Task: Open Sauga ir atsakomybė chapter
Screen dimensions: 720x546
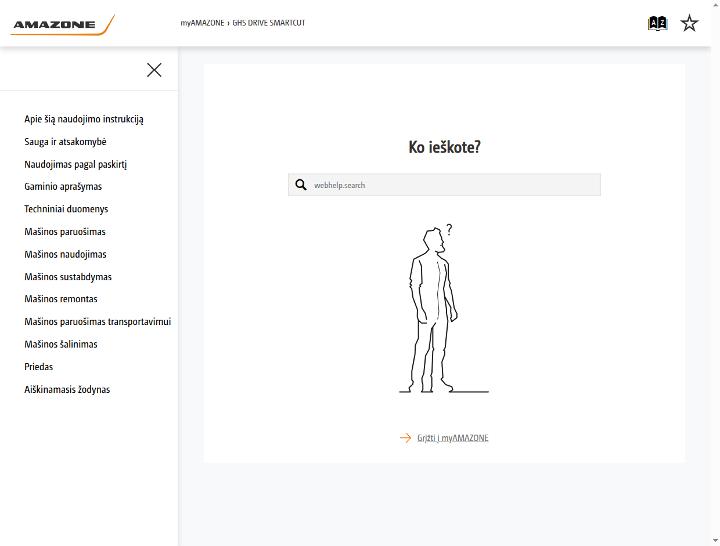Action: [x=65, y=142]
